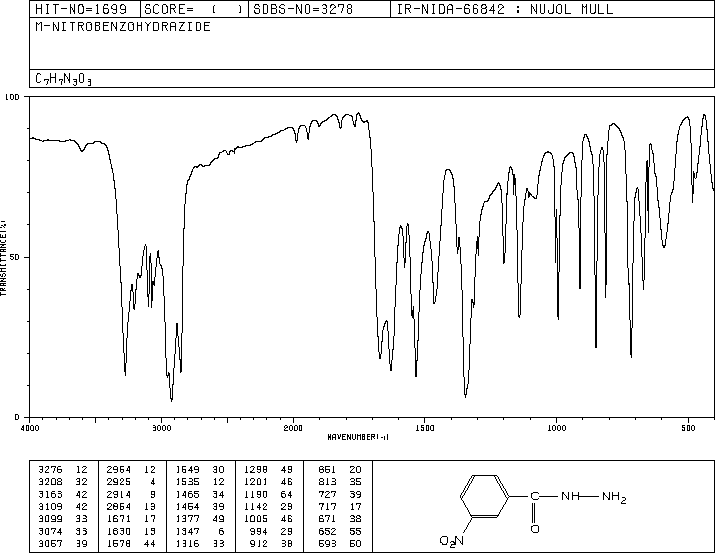Select the compound name M-NITROBENZOHYDRAZIDE
Image resolution: width=715 pixels, height=553 pixels.
(x=123, y=27)
